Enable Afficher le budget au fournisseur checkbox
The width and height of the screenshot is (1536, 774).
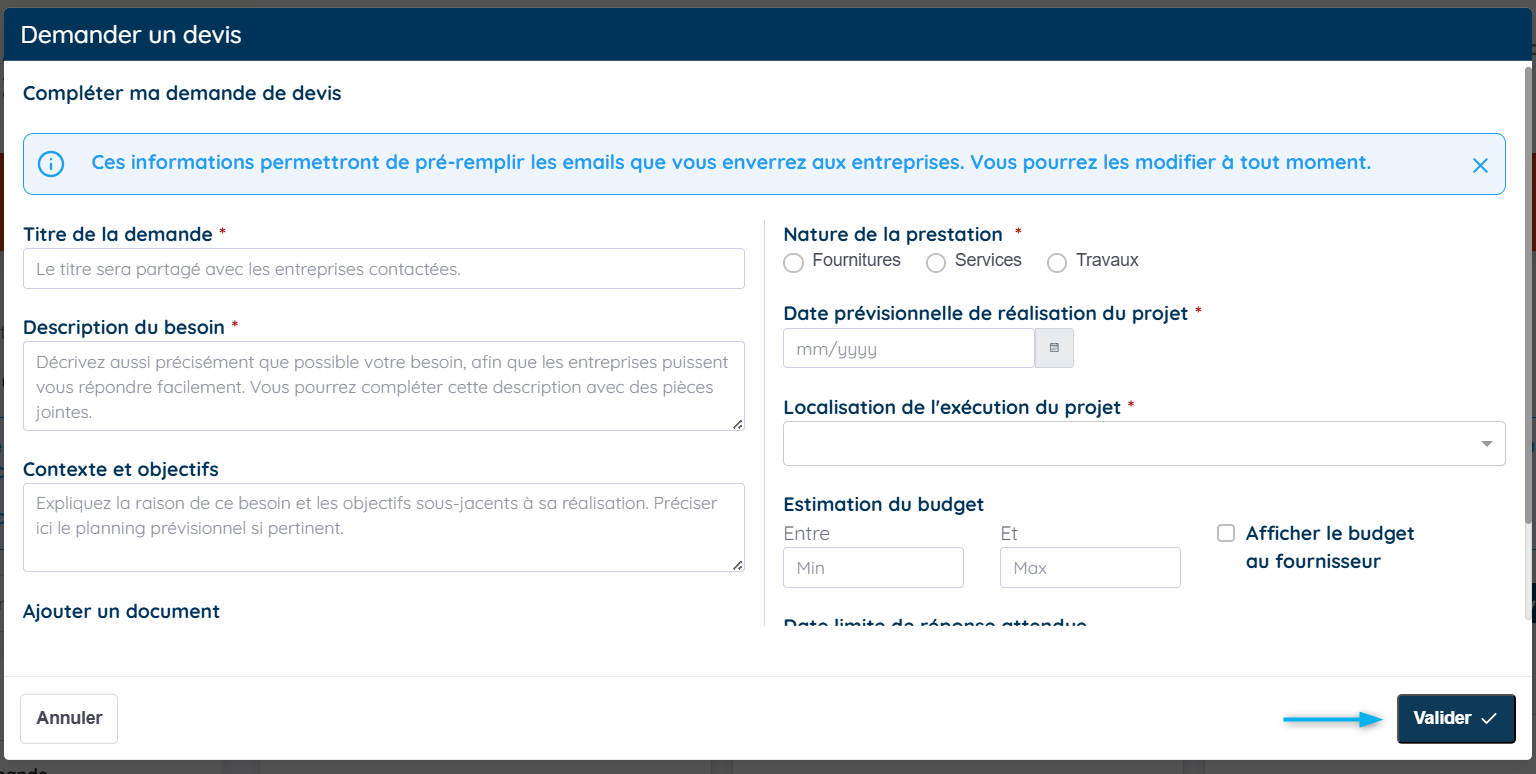coord(1226,533)
